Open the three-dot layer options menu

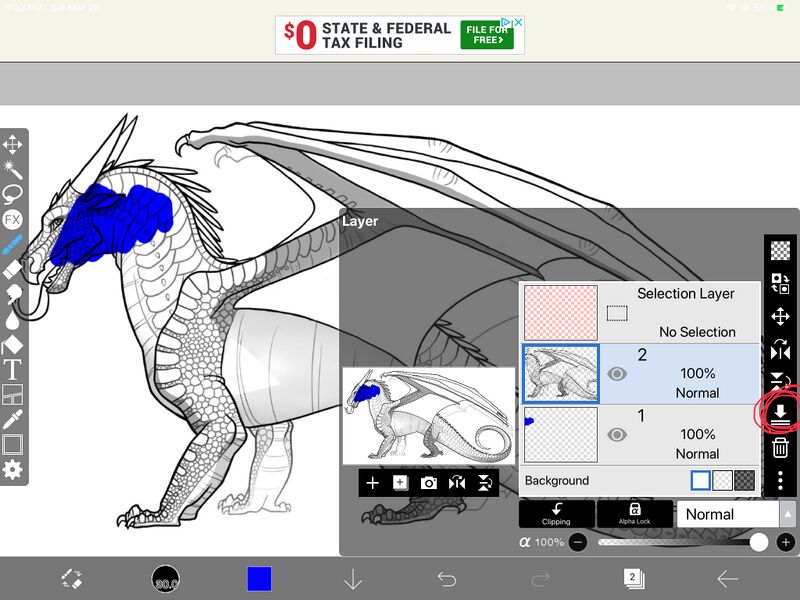(x=780, y=481)
